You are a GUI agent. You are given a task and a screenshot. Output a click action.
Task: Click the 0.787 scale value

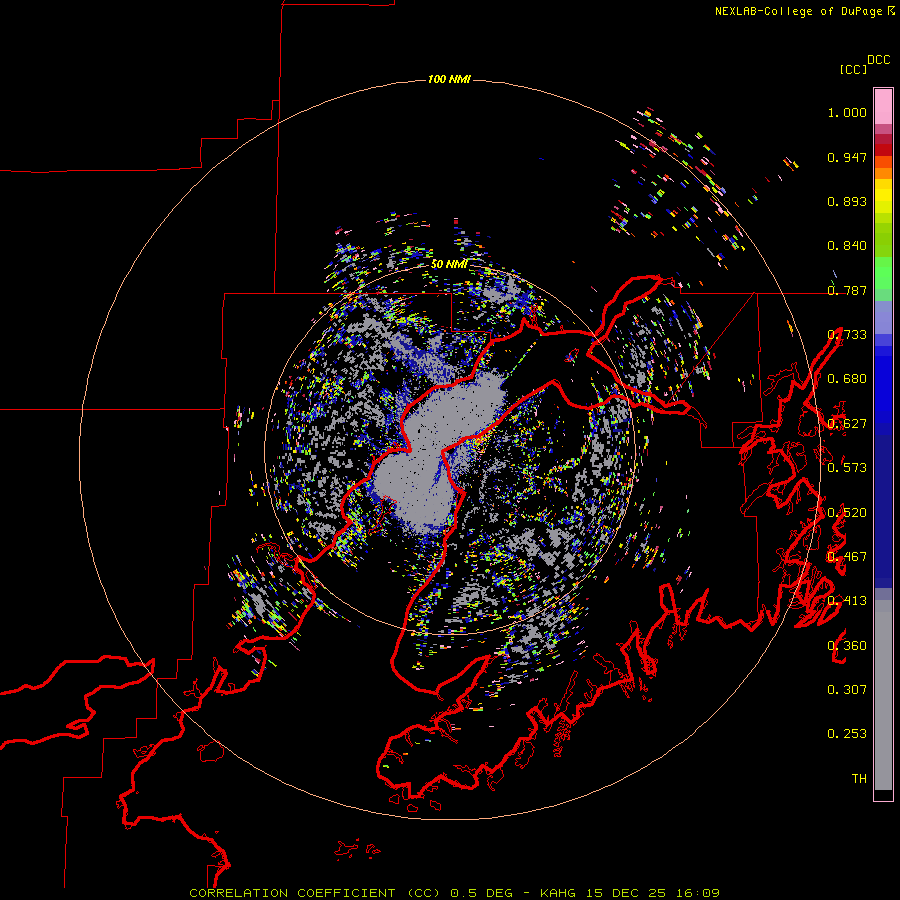click(847, 290)
